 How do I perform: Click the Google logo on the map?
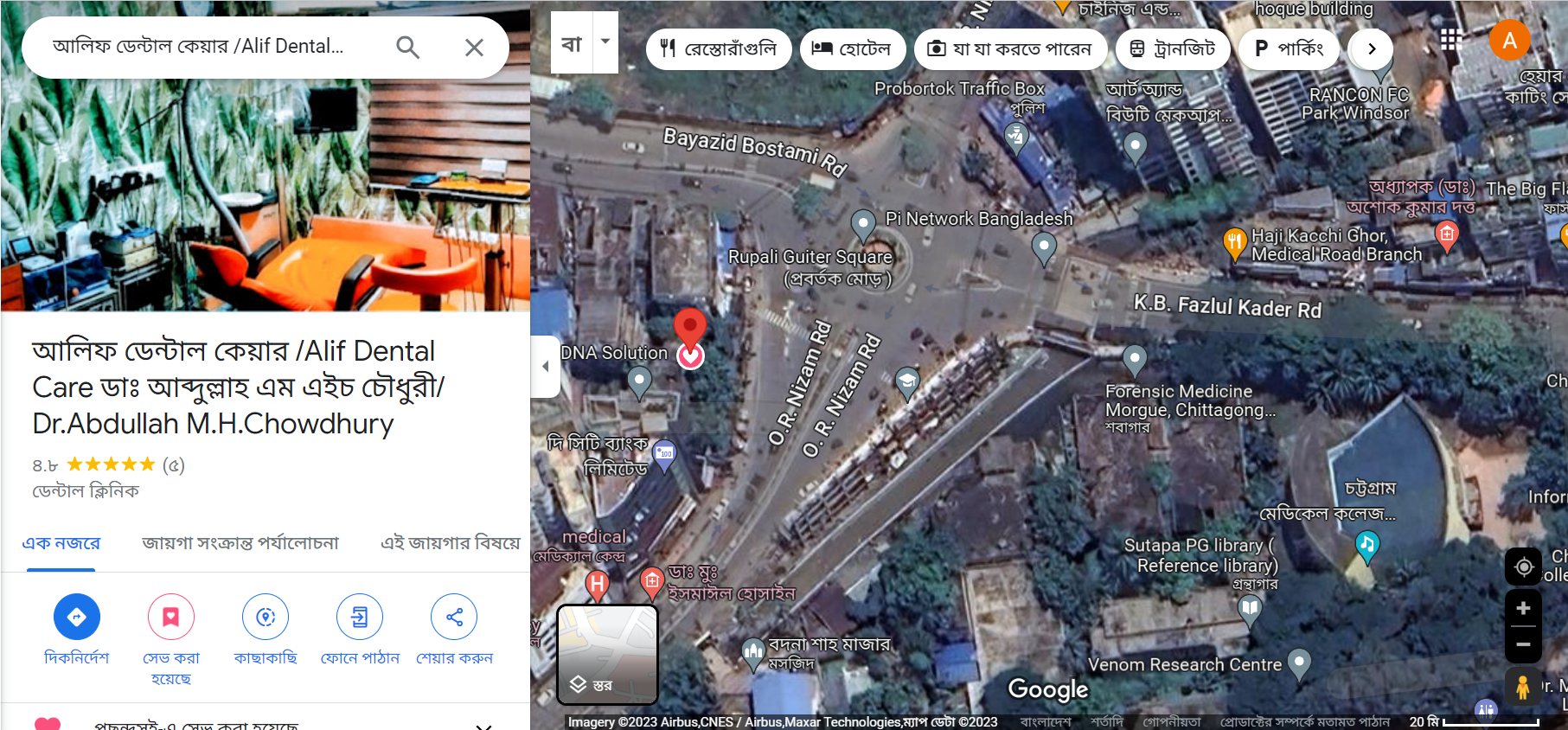tap(1048, 689)
